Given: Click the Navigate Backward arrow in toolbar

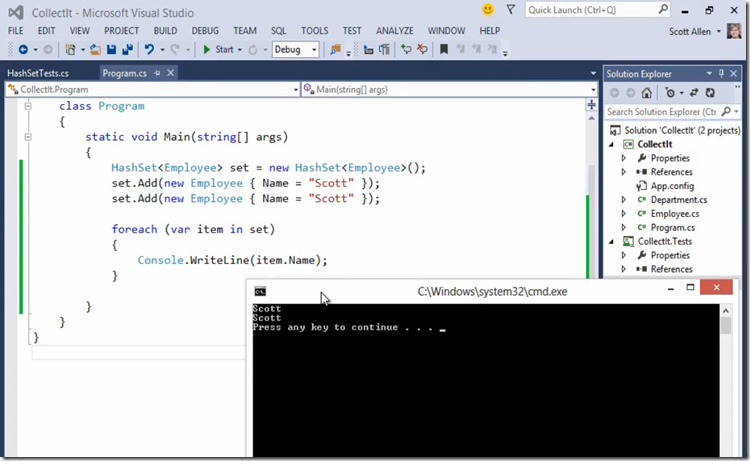Looking at the screenshot, I should (23, 49).
